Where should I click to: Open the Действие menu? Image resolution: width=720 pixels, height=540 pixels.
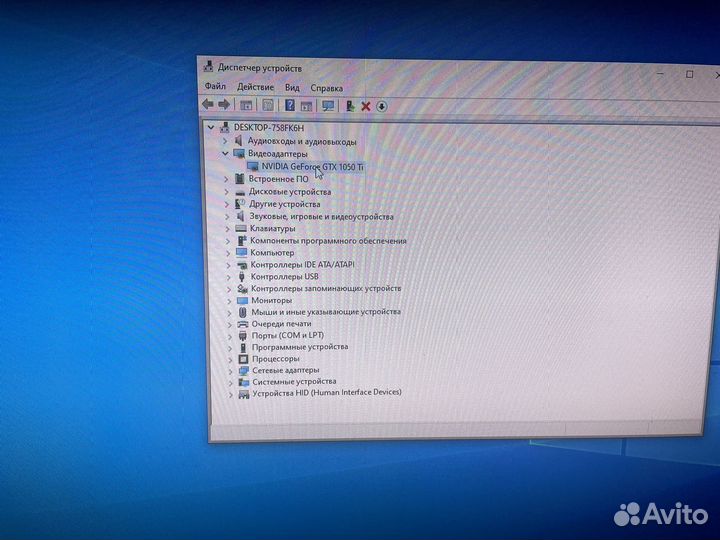pyautogui.click(x=255, y=87)
